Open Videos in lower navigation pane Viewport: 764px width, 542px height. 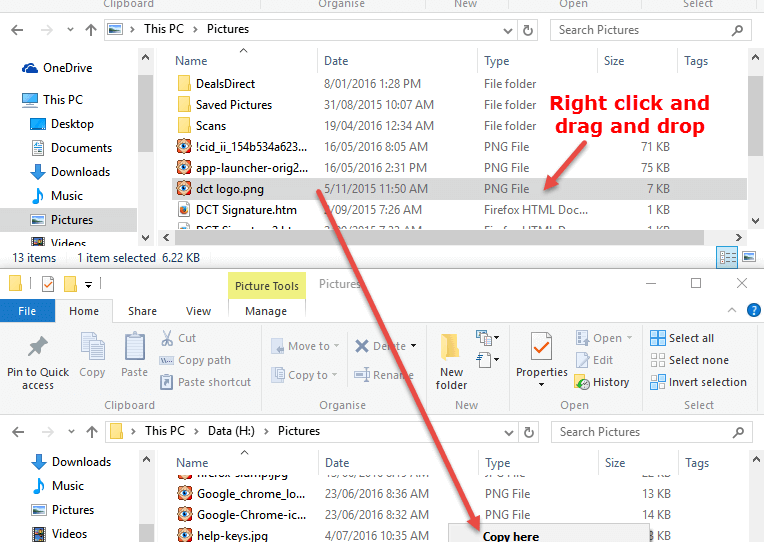click(x=59, y=534)
